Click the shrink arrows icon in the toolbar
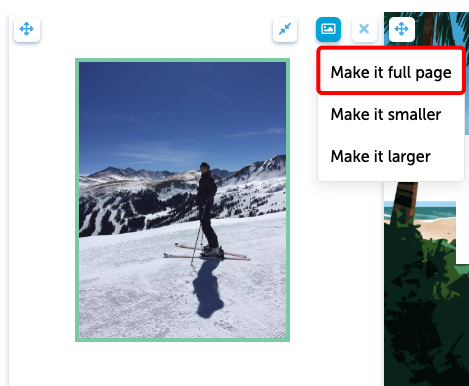Screen dimensions: 469x386 (x=285, y=29)
